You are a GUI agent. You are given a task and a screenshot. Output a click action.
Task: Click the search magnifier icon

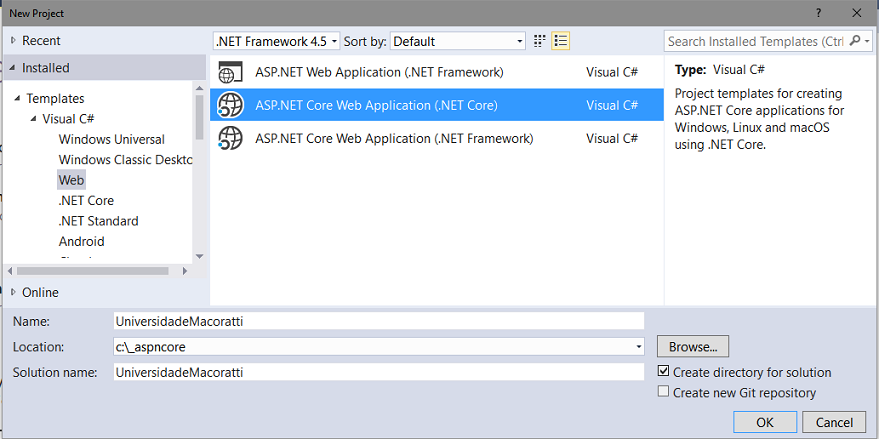855,41
